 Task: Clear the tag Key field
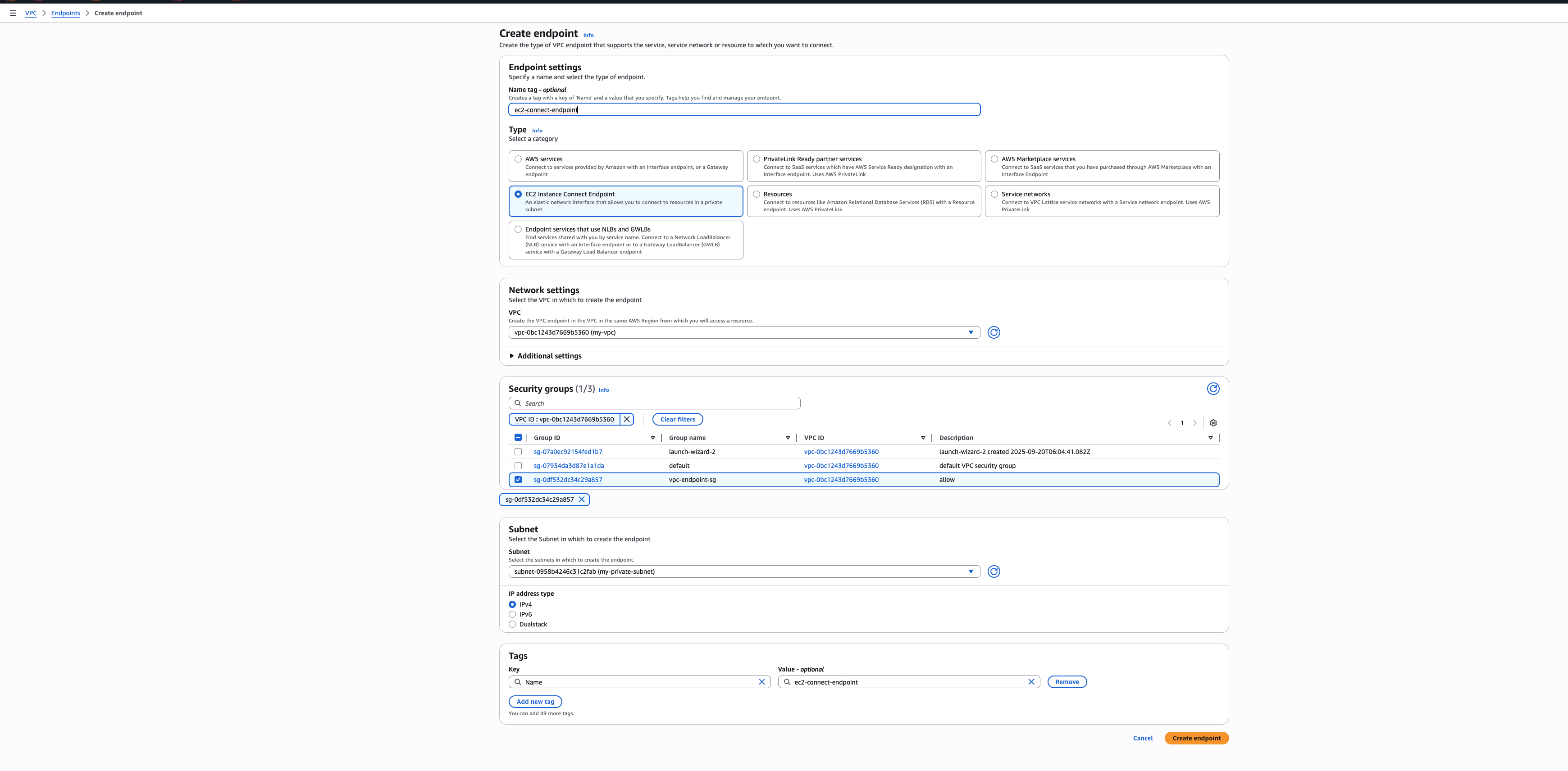(761, 682)
